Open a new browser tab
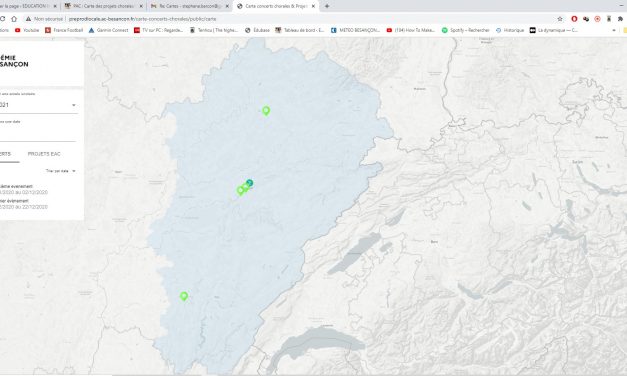The image size is (627, 376). pyautogui.click(x=327, y=6)
